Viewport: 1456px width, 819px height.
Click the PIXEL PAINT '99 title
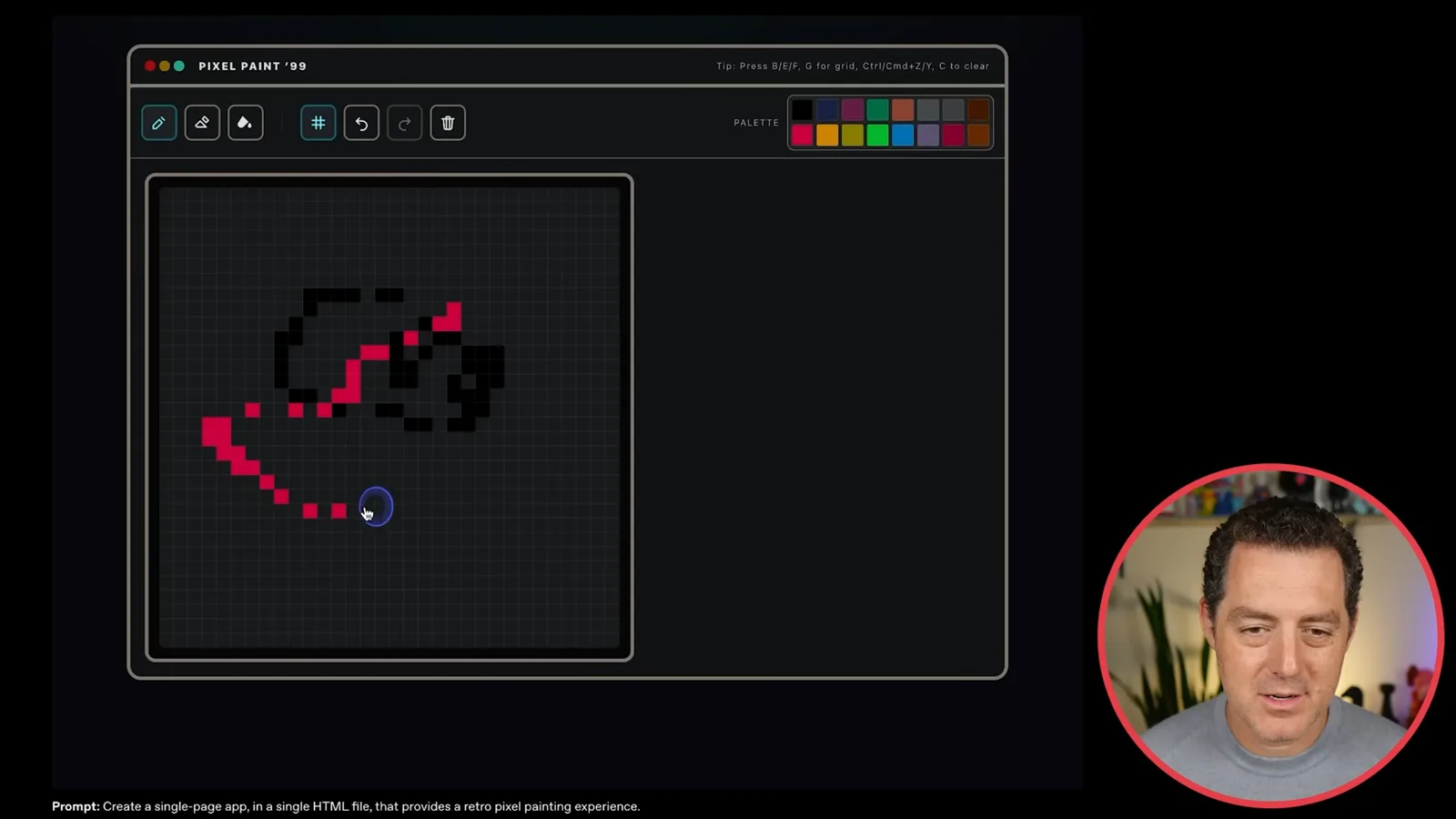click(252, 66)
